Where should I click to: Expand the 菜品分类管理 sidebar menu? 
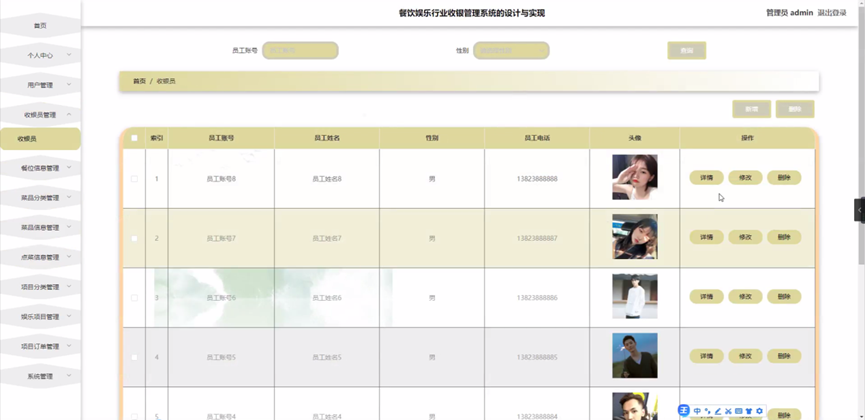40,198
